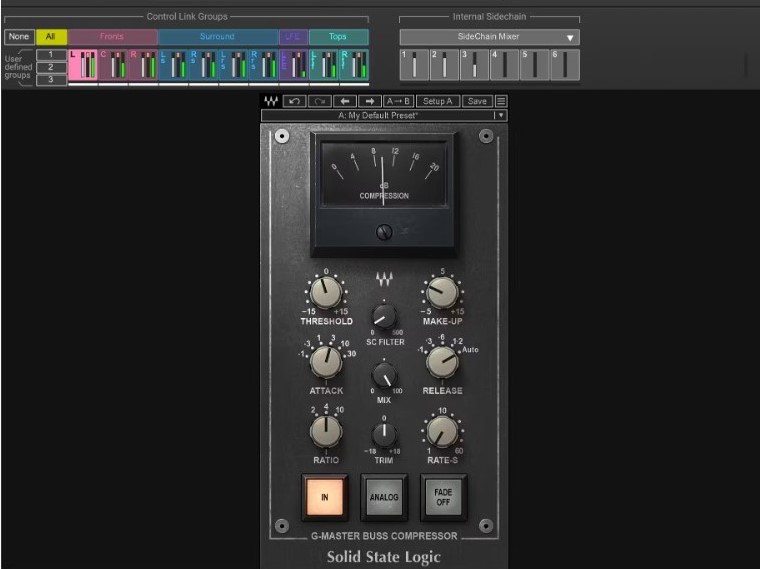Select the L channel strip
The image size is (760, 569).
83,64
